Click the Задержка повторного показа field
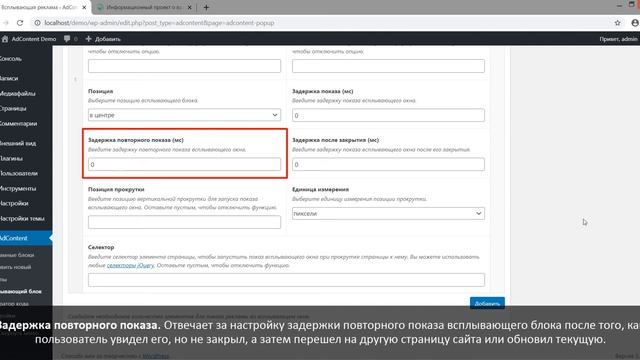This screenshot has width=640, height=360. pos(184,164)
